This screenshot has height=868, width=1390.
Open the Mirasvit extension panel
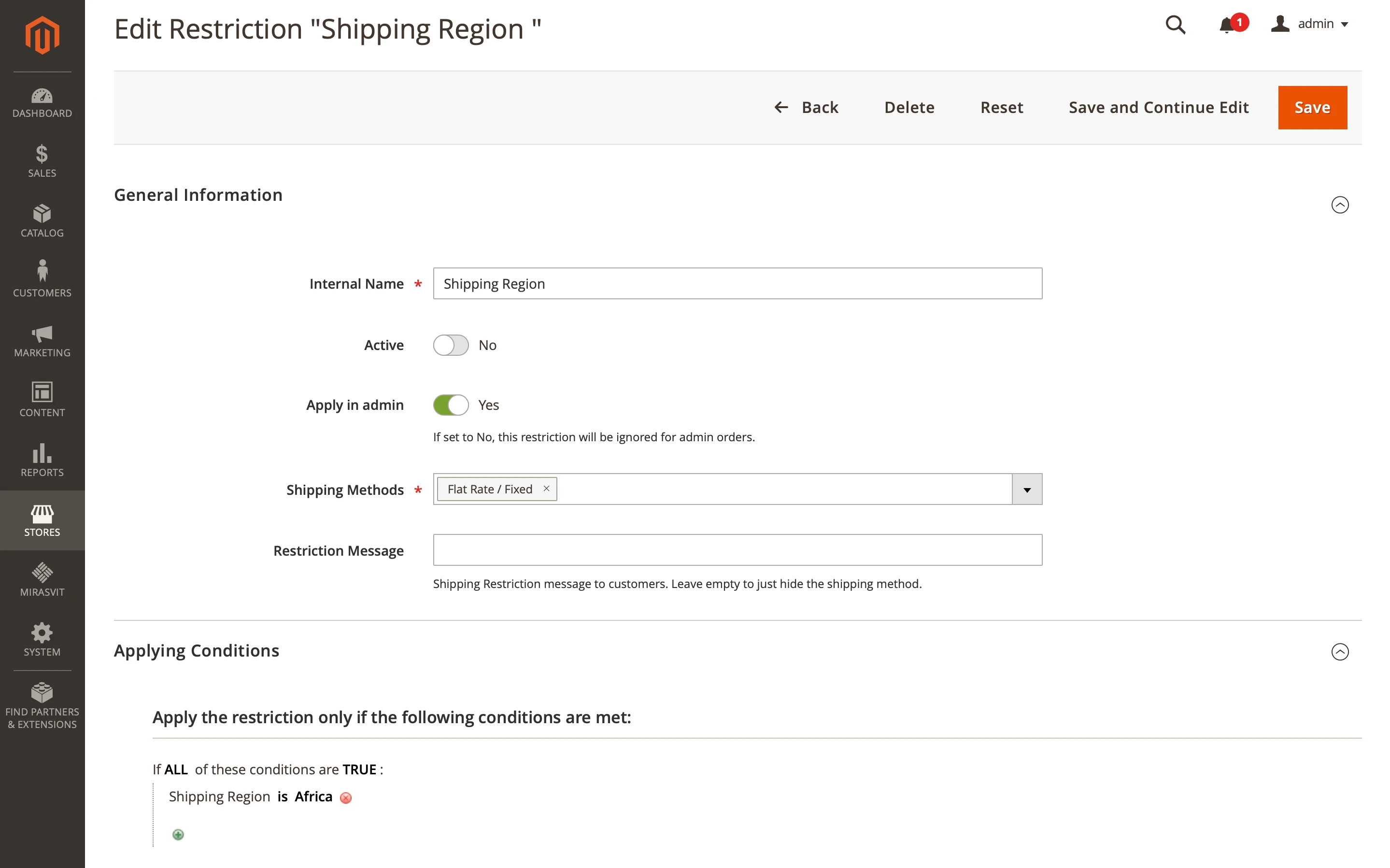tap(42, 580)
